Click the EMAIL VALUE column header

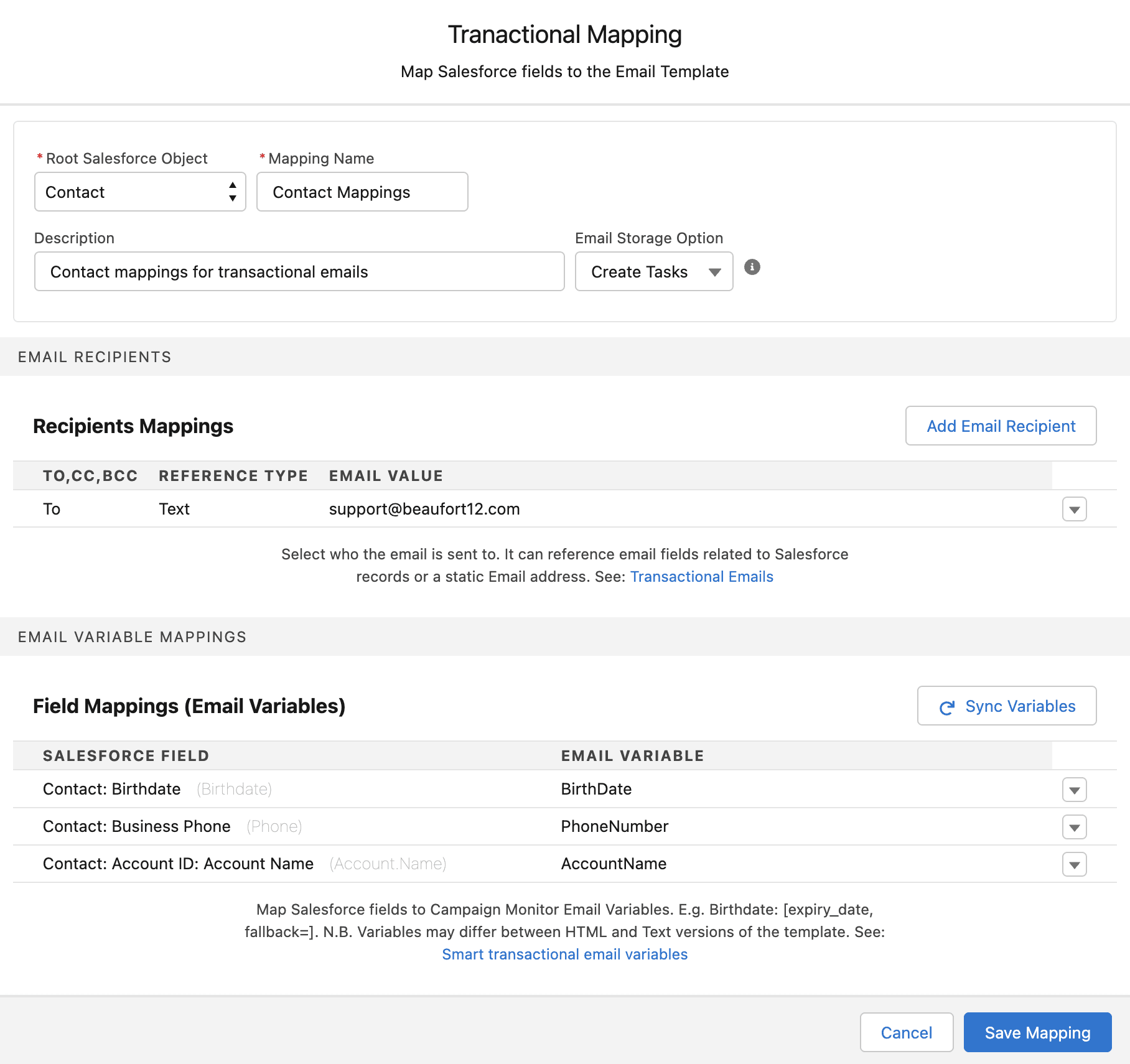(386, 476)
